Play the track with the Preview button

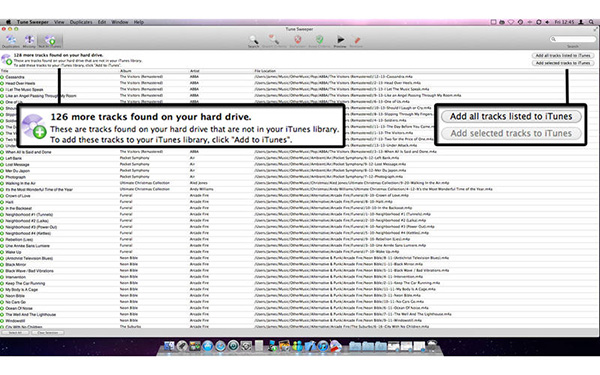tap(340, 41)
